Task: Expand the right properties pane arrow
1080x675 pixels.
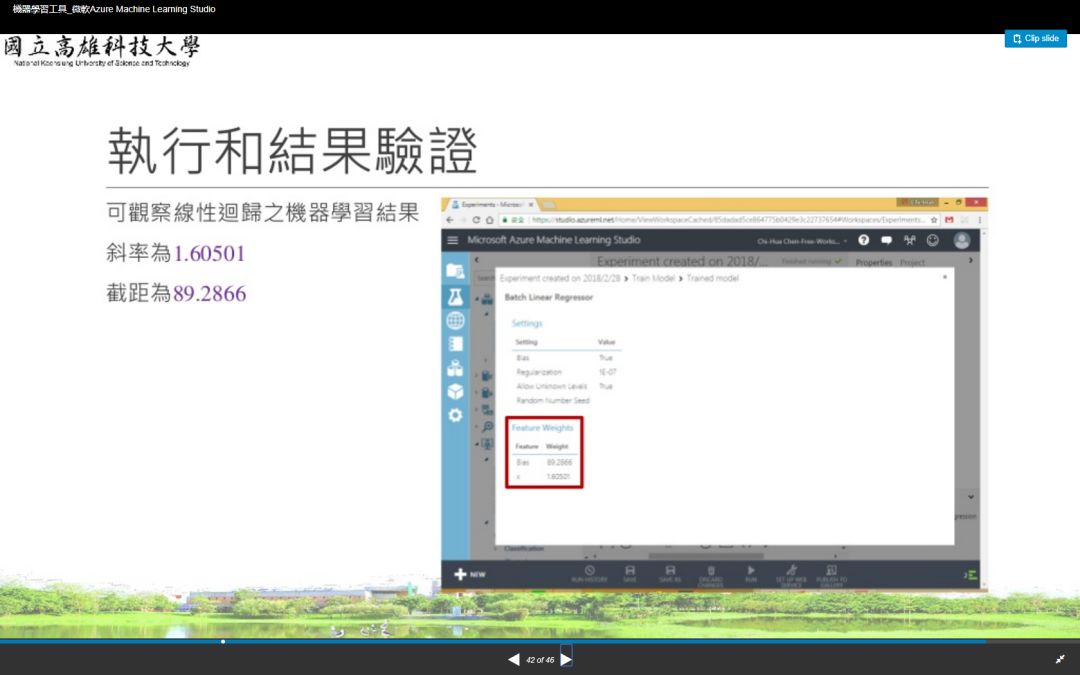Action: point(971,260)
